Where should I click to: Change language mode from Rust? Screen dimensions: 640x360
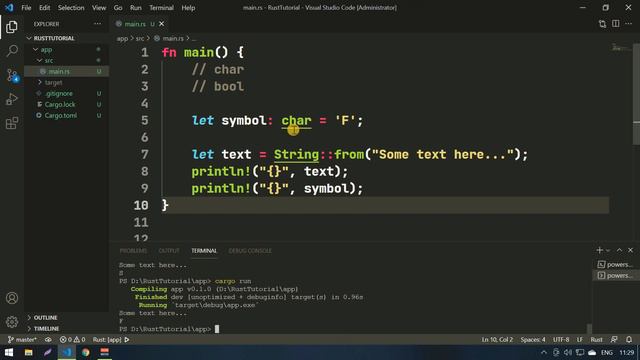(596, 340)
